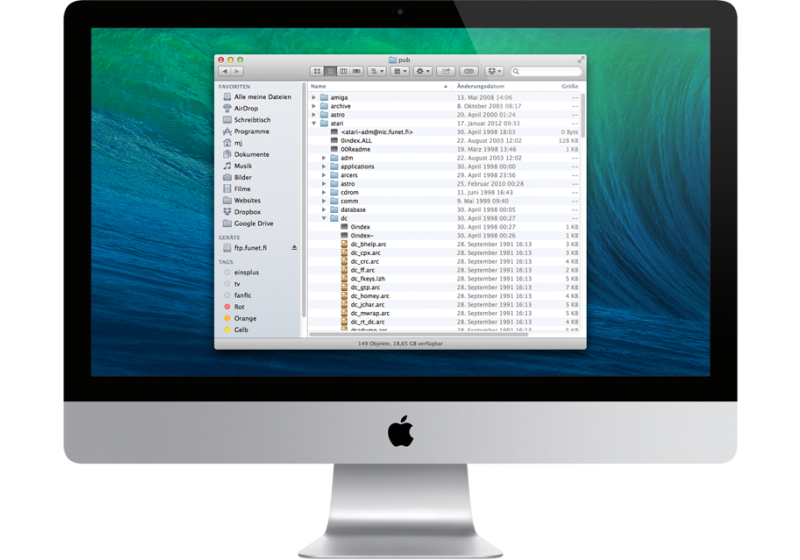
Task: Go back with the Finder back arrow
Action: (225, 71)
